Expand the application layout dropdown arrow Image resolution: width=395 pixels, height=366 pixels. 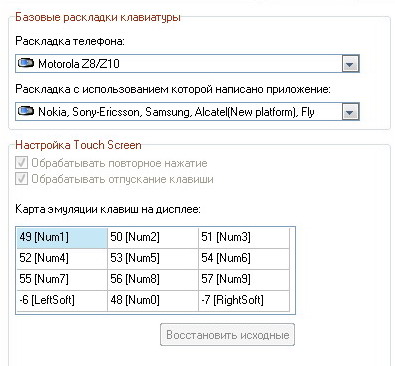350,112
